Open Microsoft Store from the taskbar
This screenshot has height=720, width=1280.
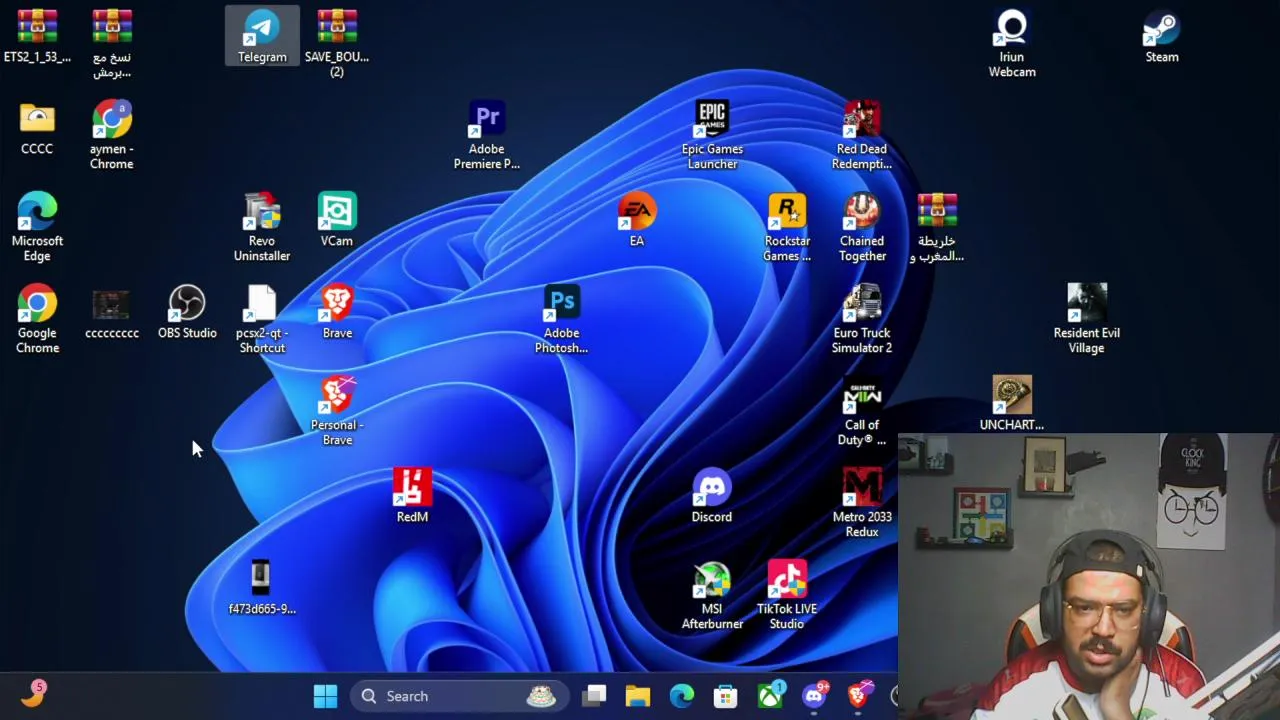[726, 696]
